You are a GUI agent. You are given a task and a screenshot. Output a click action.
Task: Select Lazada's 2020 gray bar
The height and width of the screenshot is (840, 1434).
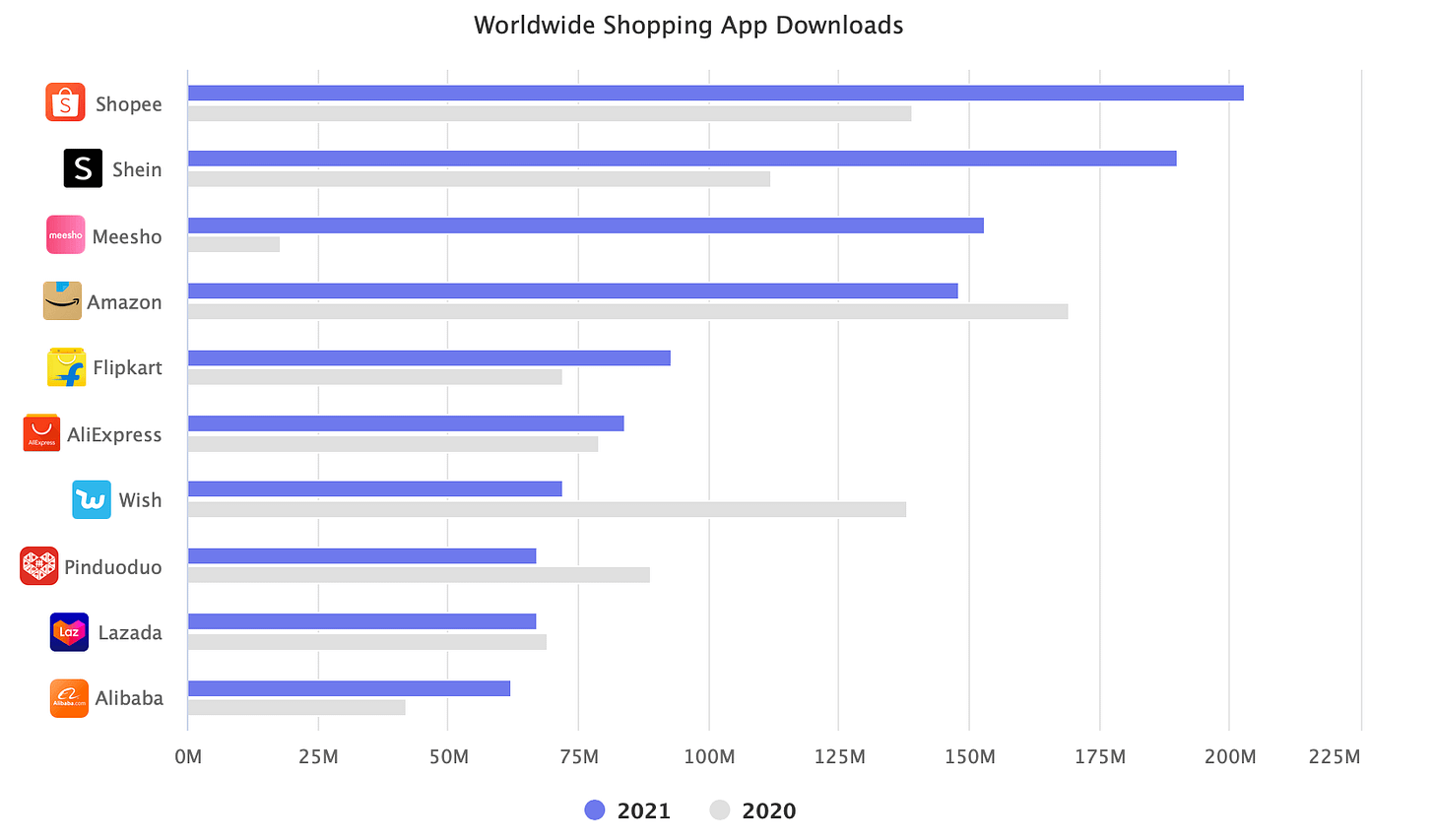point(367,642)
